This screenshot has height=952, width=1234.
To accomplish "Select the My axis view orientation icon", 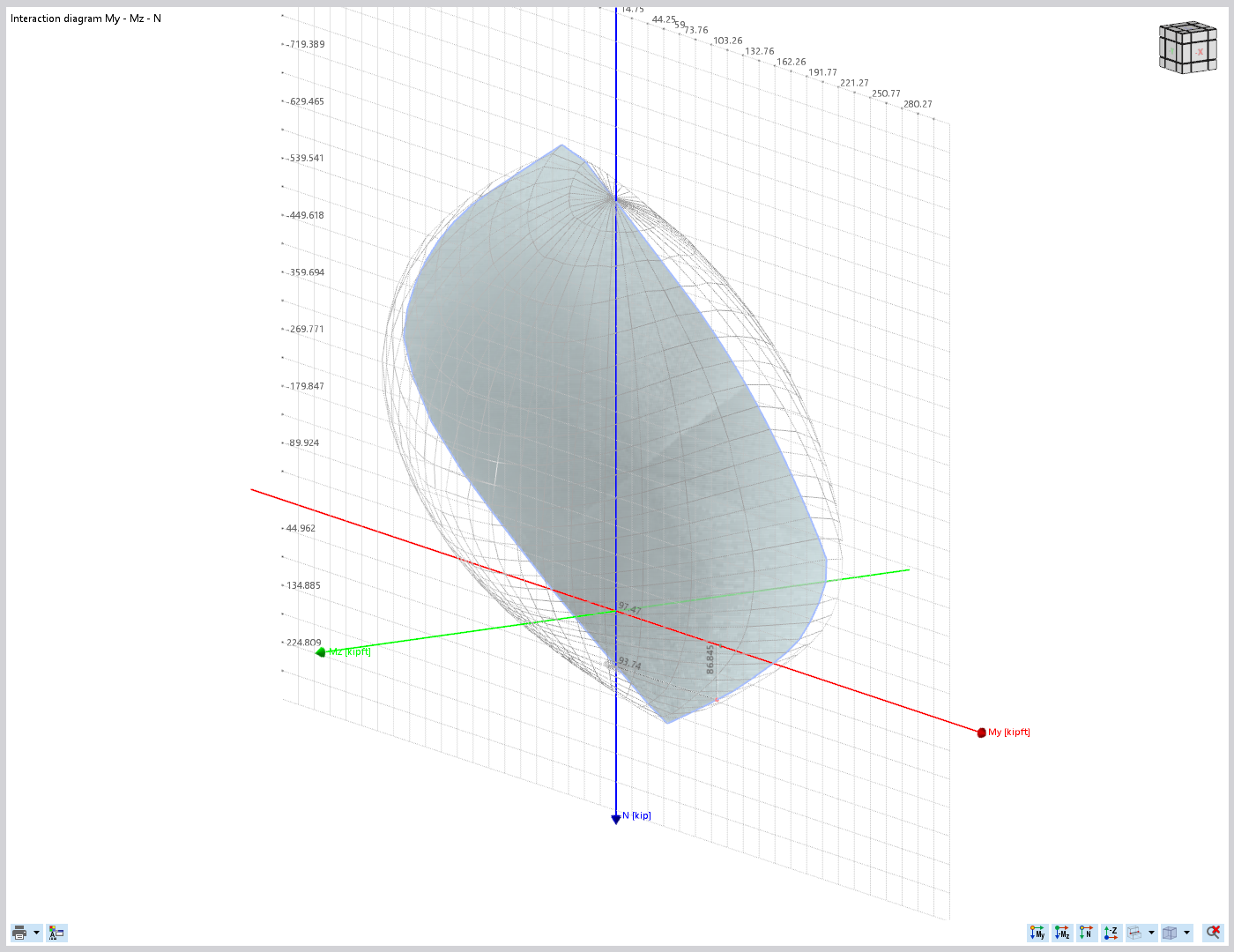I will pyautogui.click(x=1037, y=933).
